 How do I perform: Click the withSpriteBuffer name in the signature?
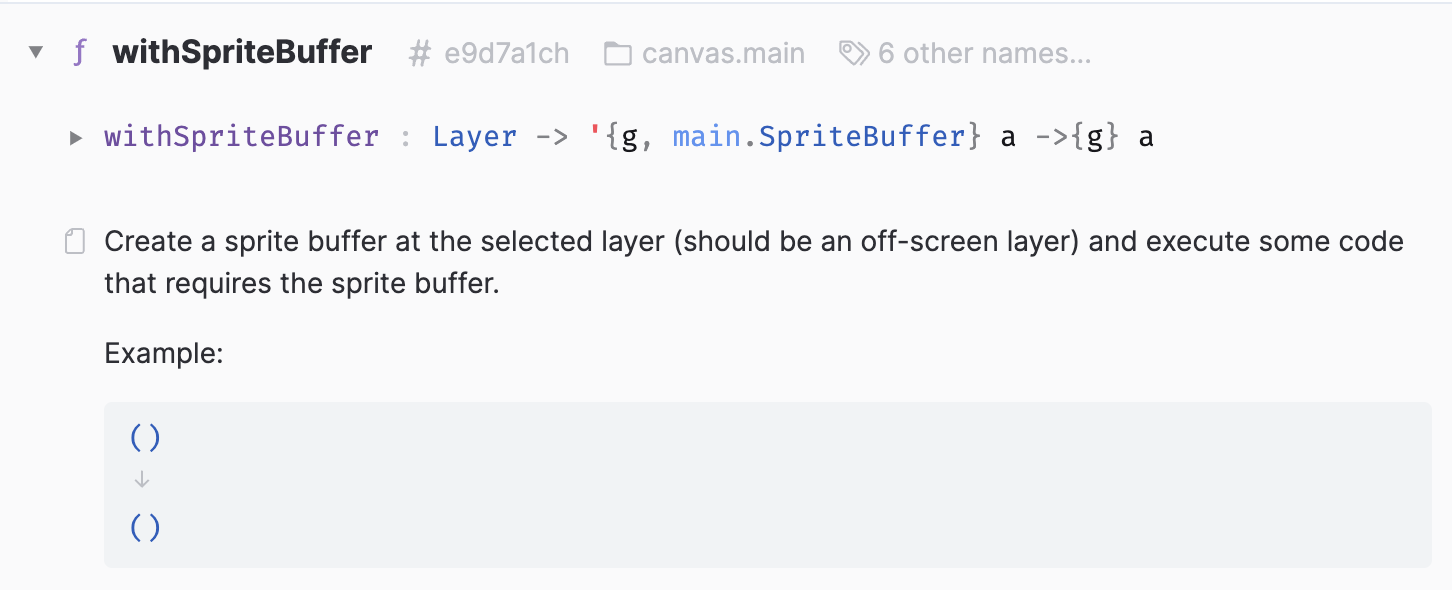click(x=241, y=136)
